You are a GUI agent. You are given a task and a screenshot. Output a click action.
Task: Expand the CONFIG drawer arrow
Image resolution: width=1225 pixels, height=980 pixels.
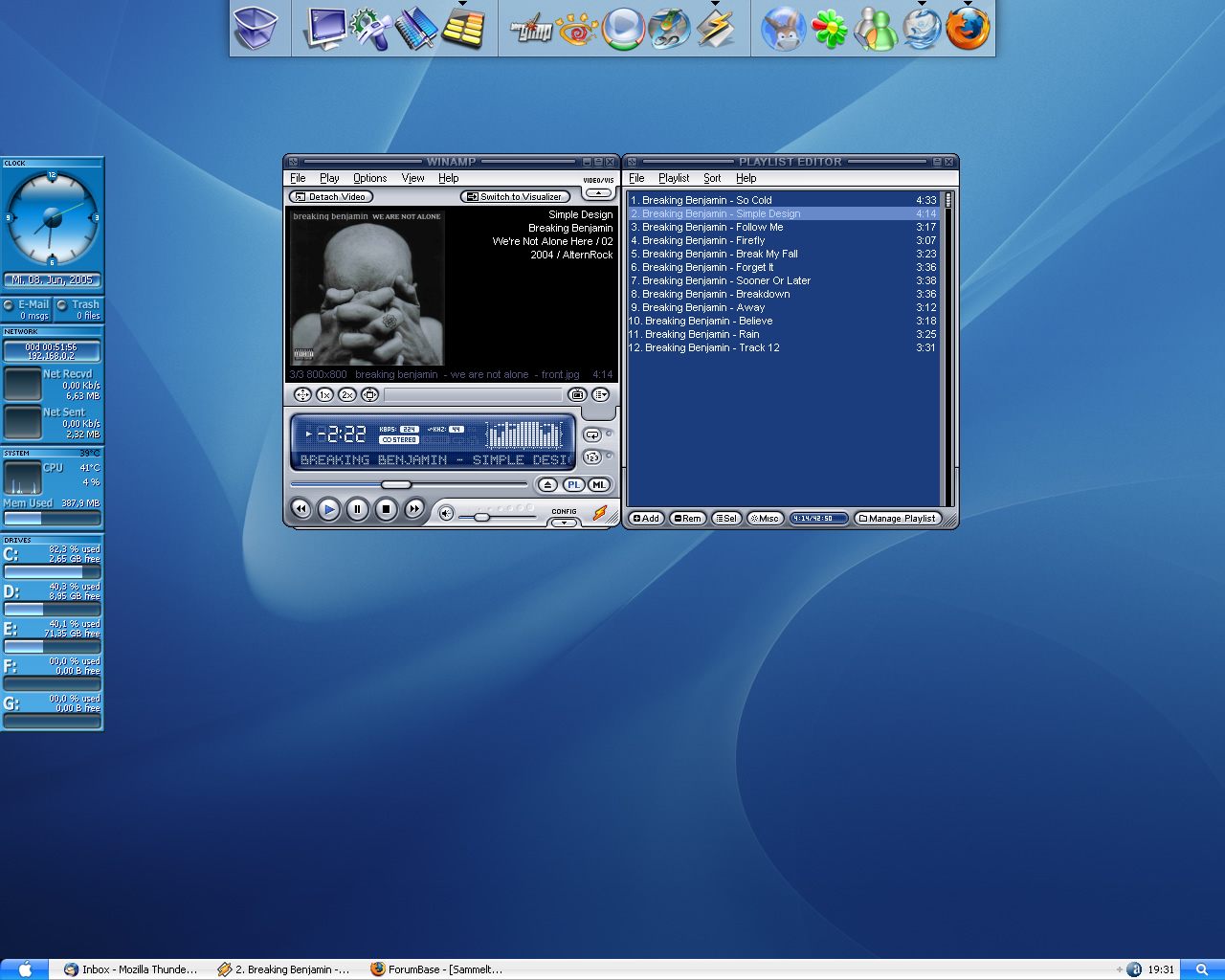pyautogui.click(x=565, y=523)
